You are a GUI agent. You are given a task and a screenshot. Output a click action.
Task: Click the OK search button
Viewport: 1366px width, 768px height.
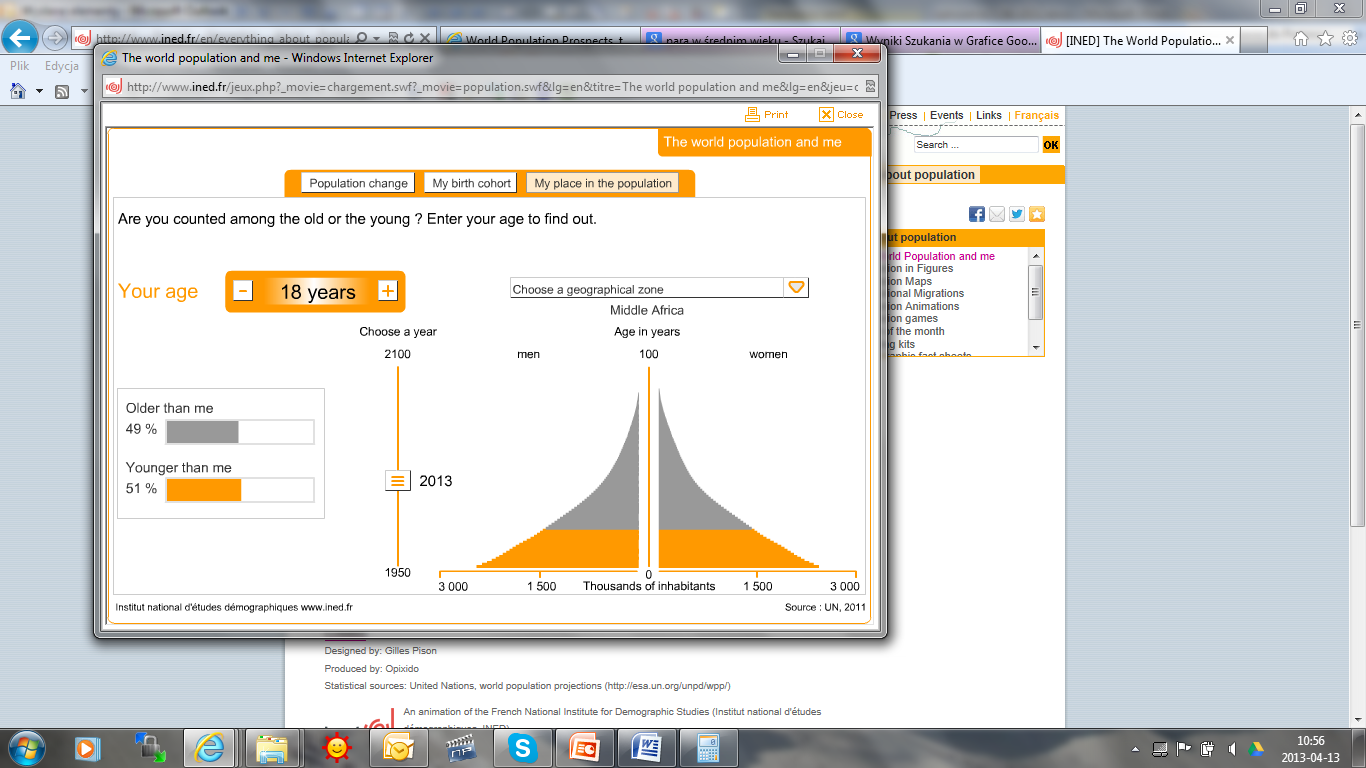(x=1051, y=145)
